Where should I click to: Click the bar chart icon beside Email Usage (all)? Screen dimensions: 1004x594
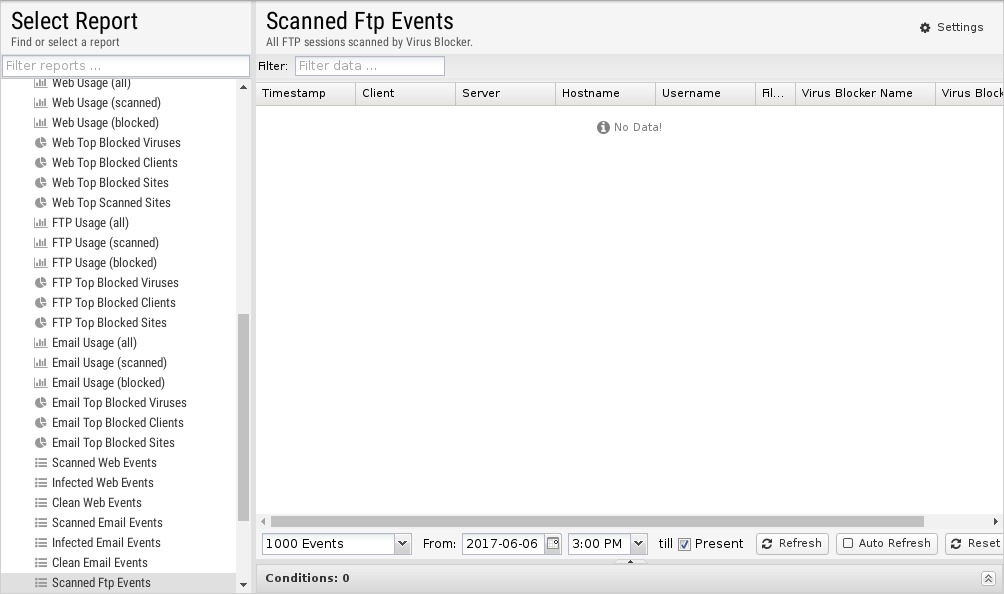pyautogui.click(x=40, y=342)
